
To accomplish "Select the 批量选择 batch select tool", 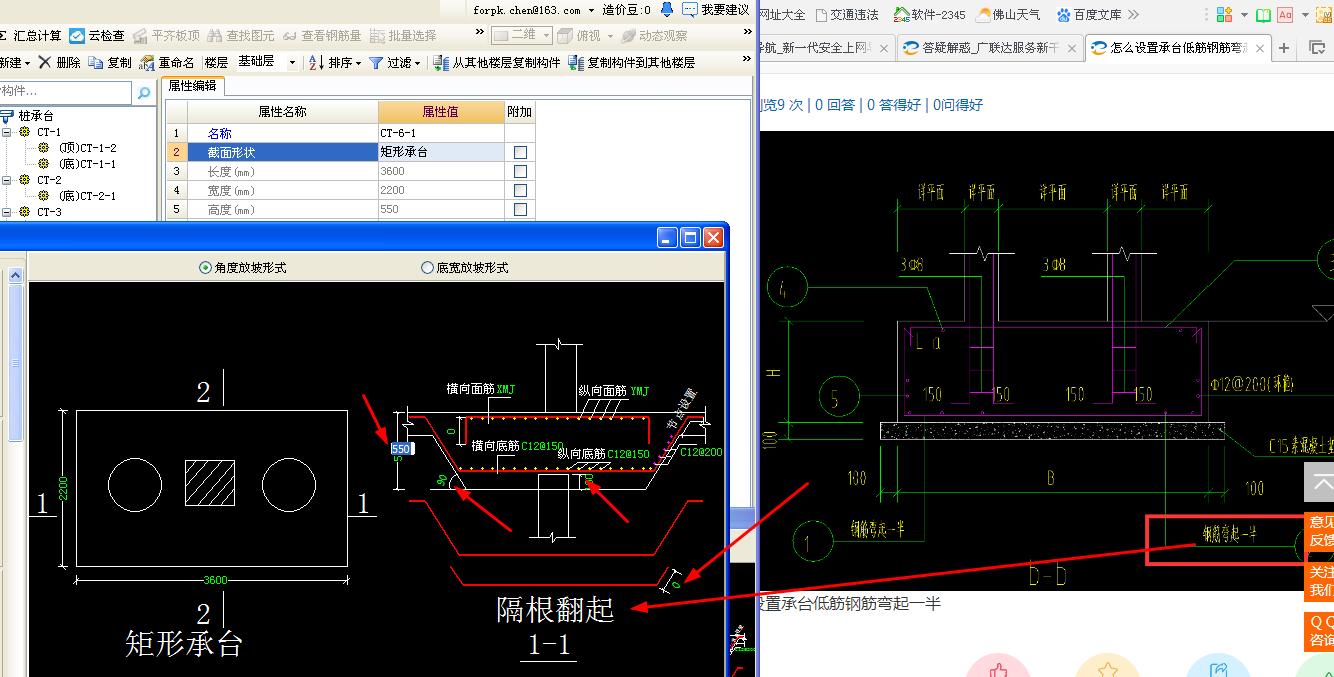I will click(403, 36).
